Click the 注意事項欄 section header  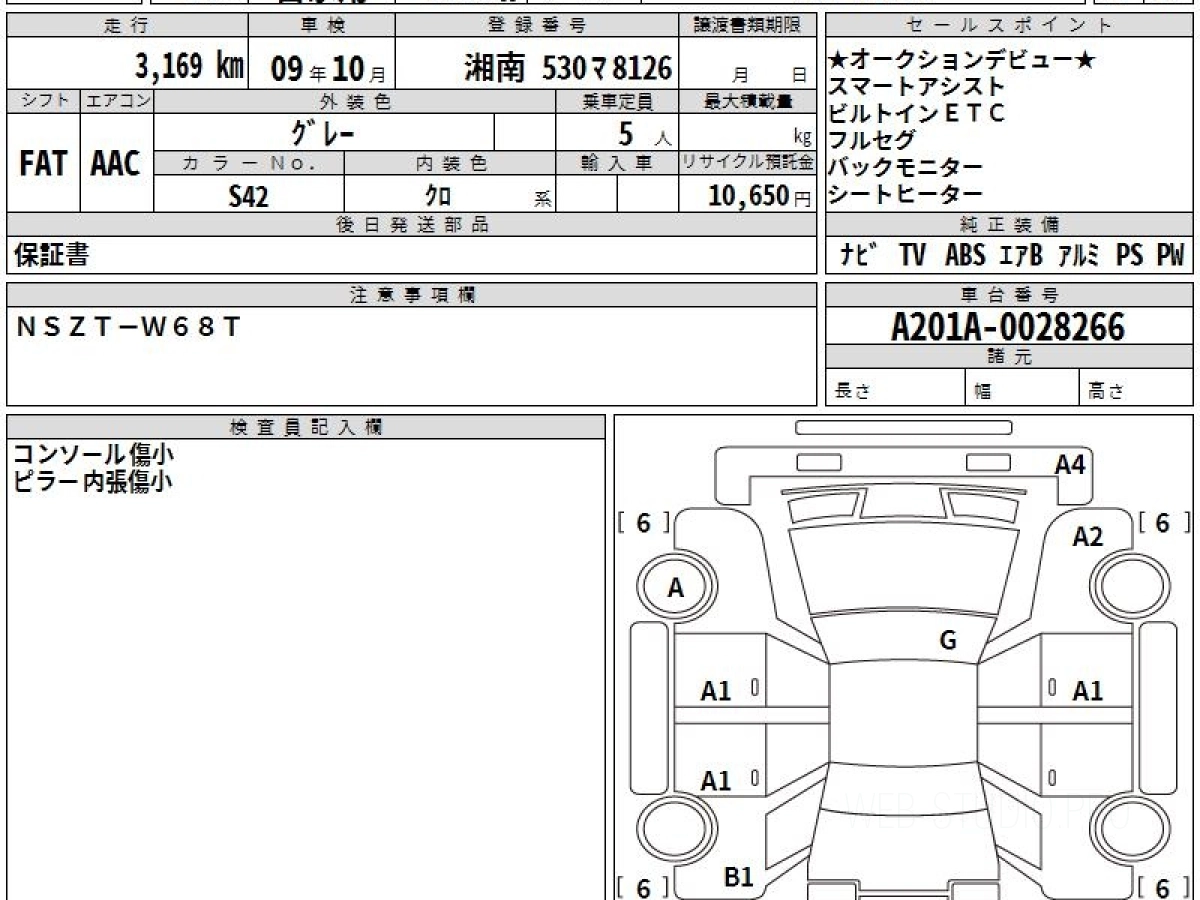click(411, 295)
